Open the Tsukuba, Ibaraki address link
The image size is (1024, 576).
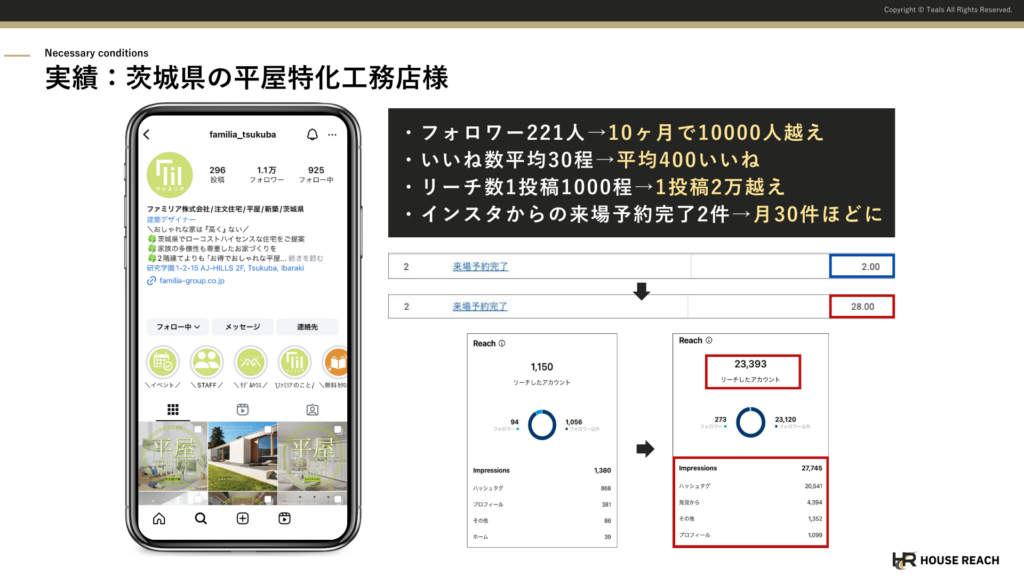pos(225,268)
